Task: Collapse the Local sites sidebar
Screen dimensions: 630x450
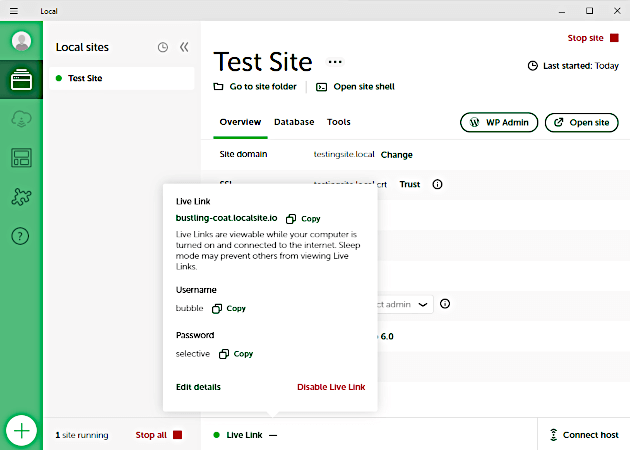Action: (184, 47)
